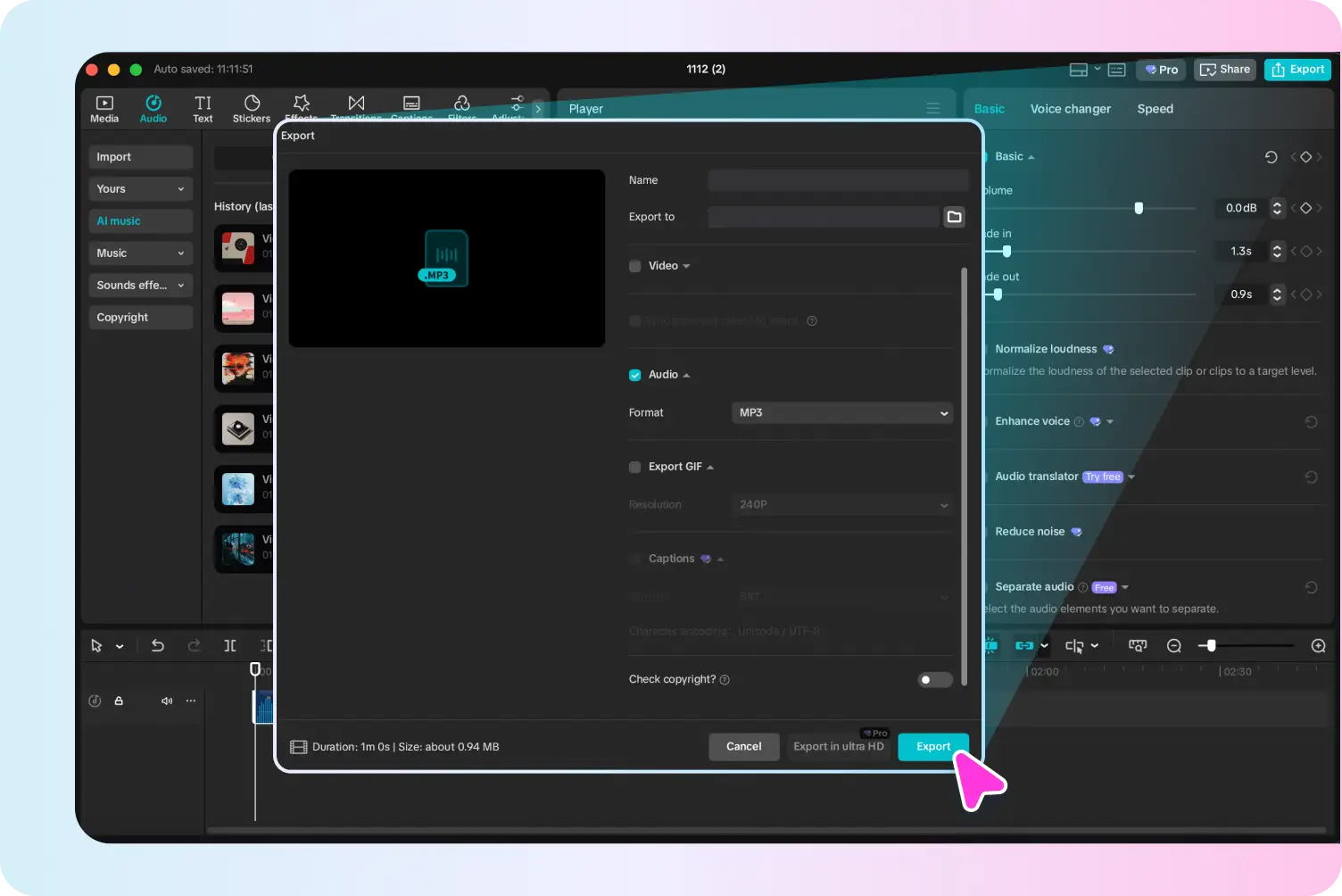The height and width of the screenshot is (896, 1342).
Task: Open the 240P Resolution dropdown
Action: [841, 504]
